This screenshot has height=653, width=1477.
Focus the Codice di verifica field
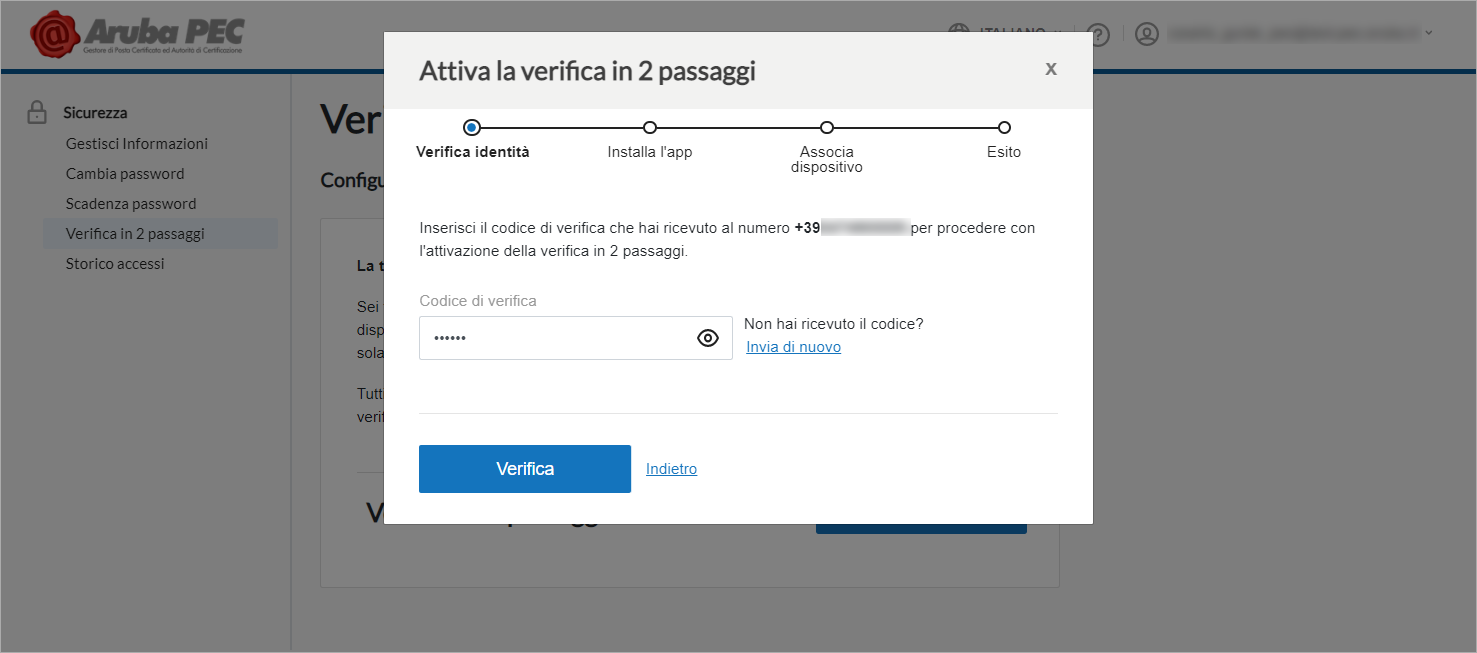point(576,338)
